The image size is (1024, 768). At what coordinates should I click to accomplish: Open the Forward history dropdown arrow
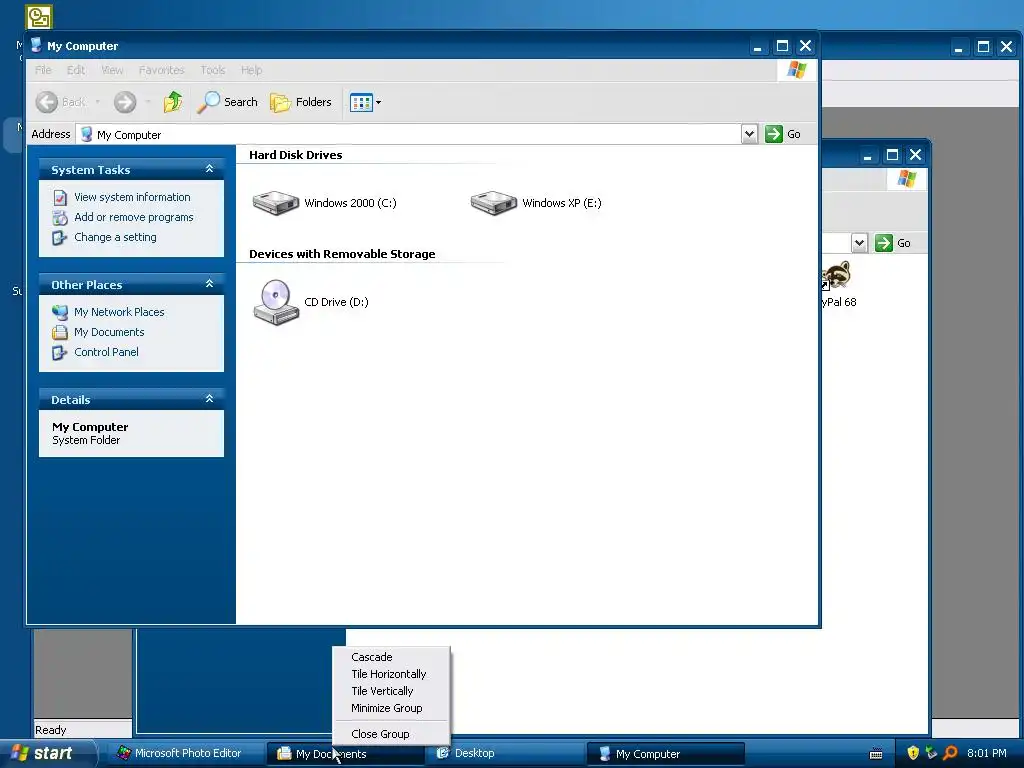(x=148, y=102)
